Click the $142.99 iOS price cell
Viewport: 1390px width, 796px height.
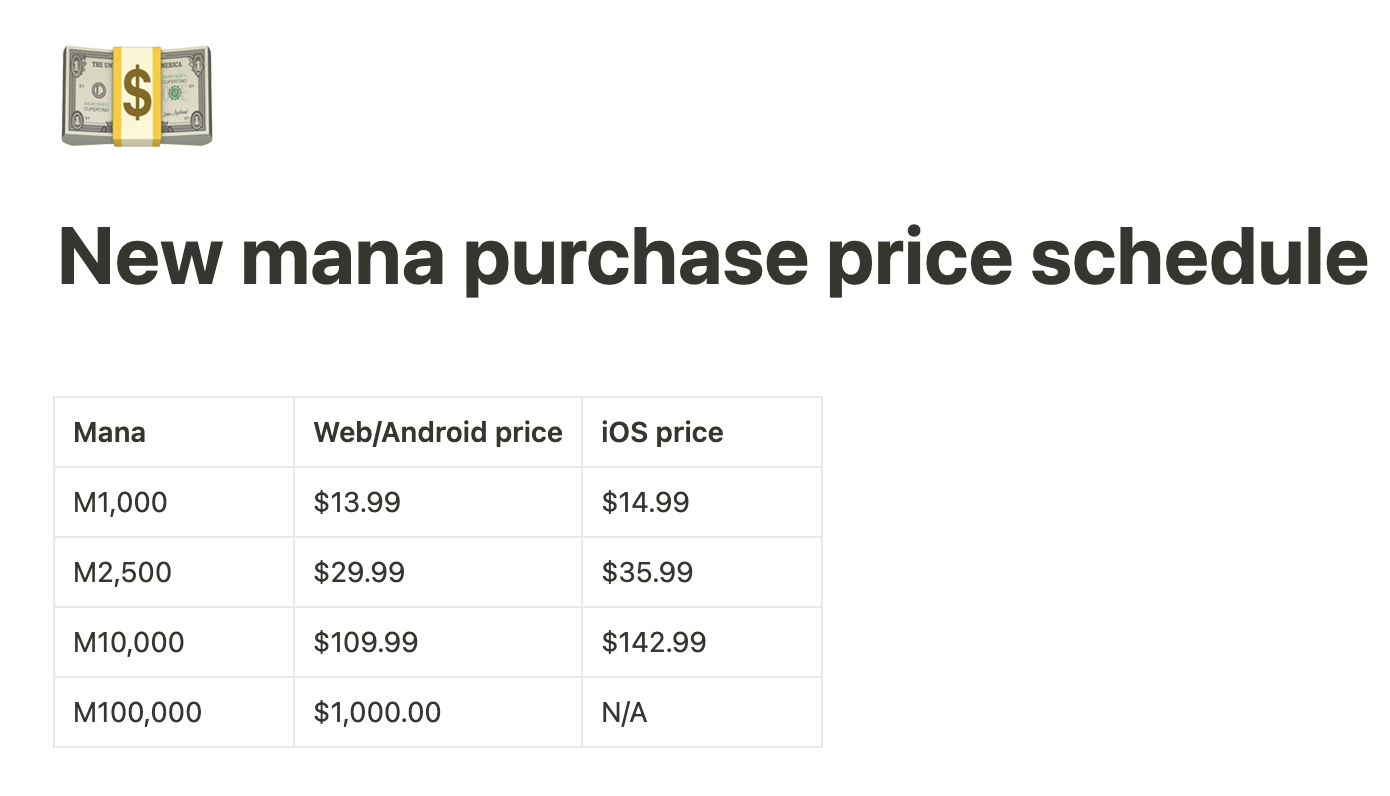(702, 642)
